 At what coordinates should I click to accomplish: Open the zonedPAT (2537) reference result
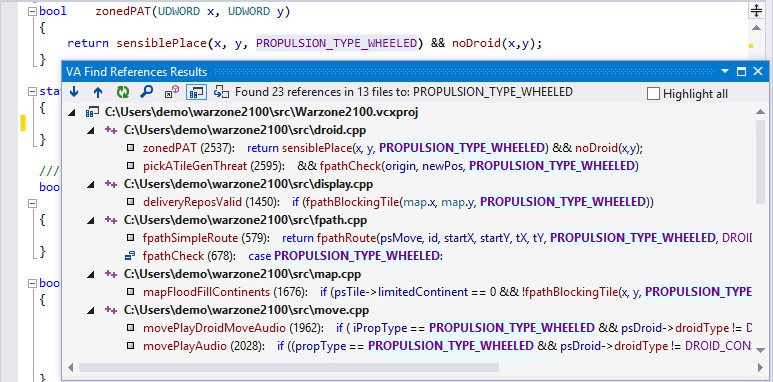393,148
